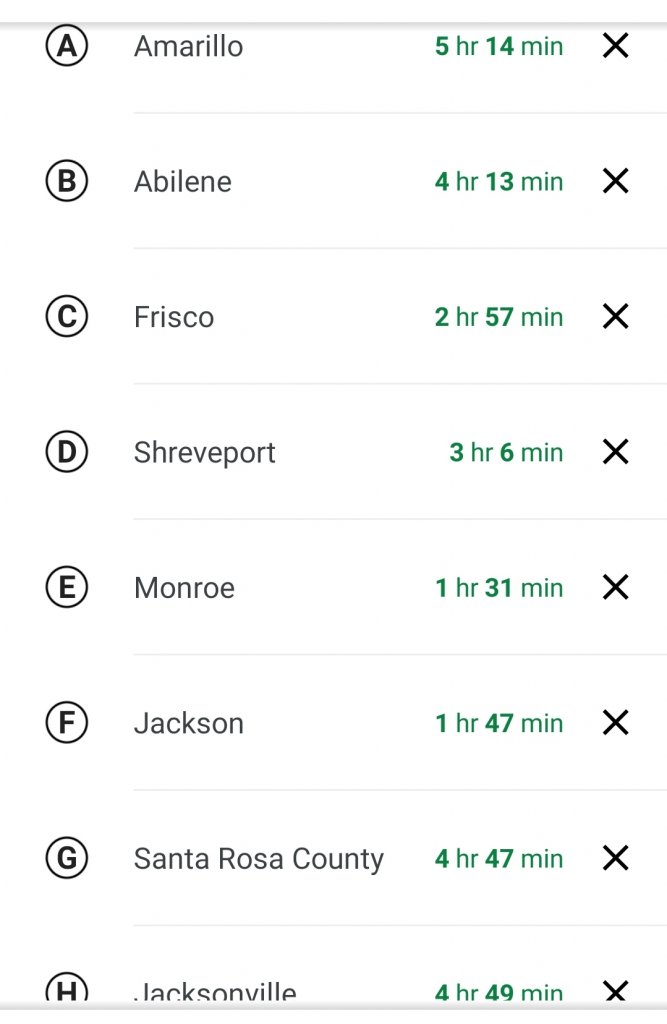Image resolution: width=667 pixels, height=1024 pixels.
Task: Tap the circled D waypoint marker
Action: pyautogui.click(x=67, y=452)
